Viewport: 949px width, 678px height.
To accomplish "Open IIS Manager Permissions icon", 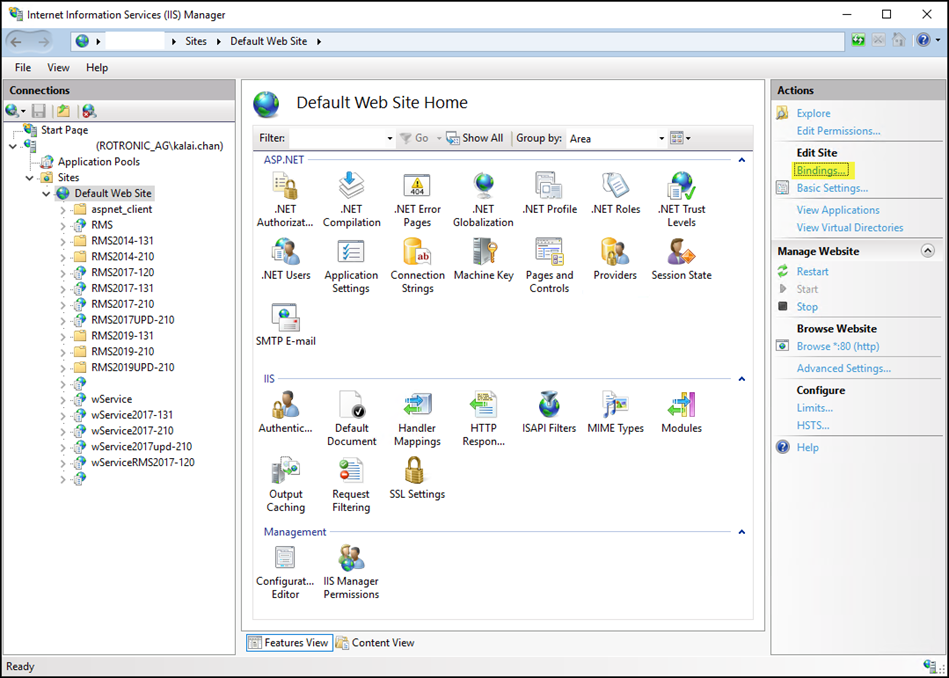I will (351, 571).
